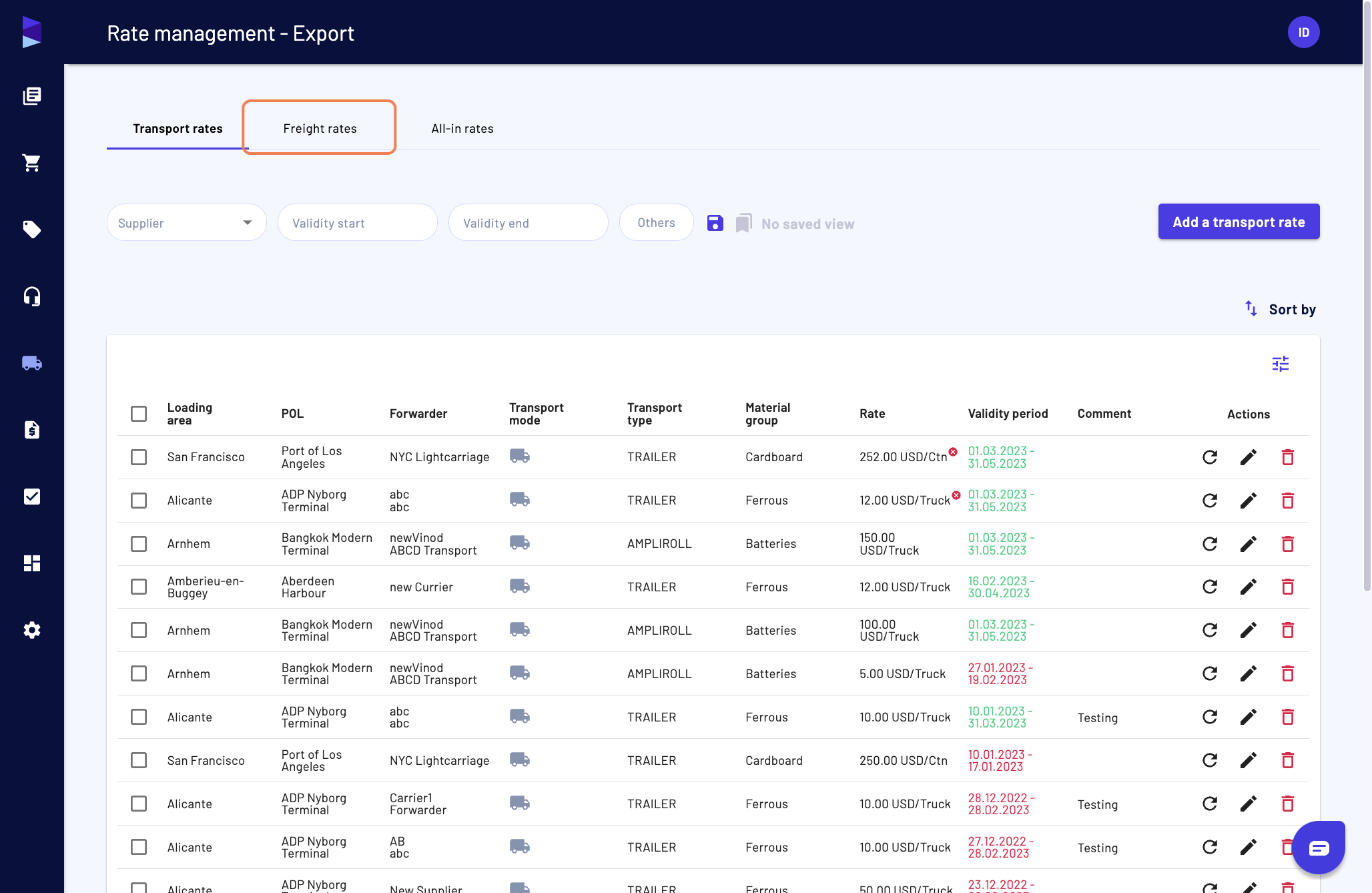
Task: Click the save view disk icon
Action: [715, 223]
